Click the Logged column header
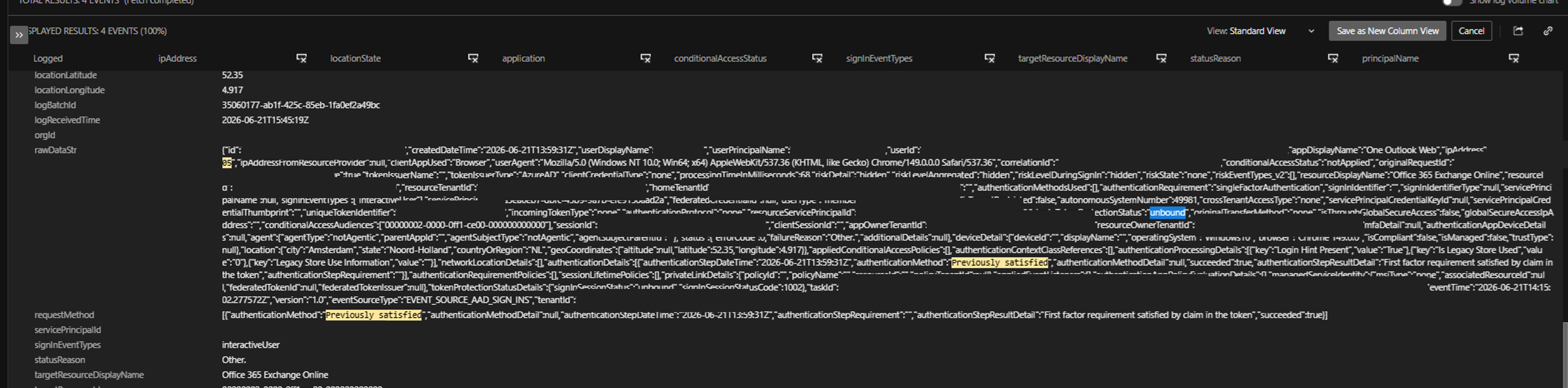 [48, 59]
